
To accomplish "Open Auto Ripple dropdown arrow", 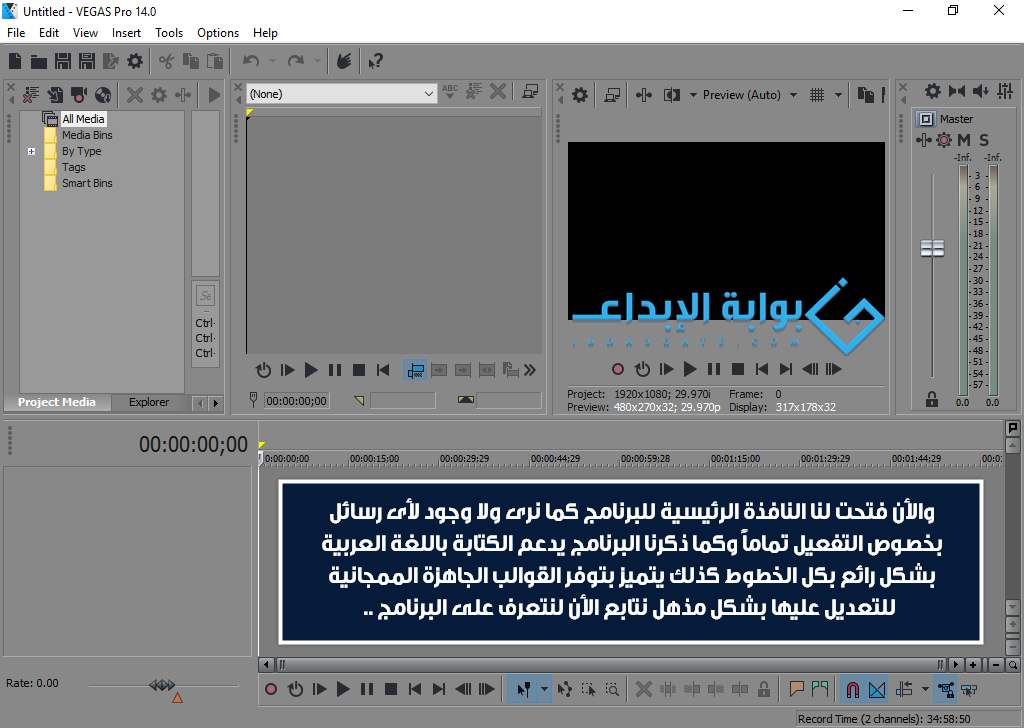I will coord(925,689).
